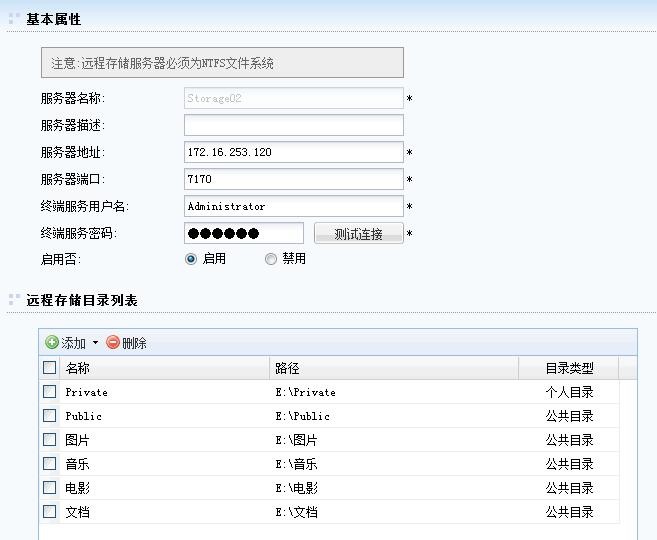Click the red 删除 minus icon
The width and height of the screenshot is (657, 540).
point(113,343)
